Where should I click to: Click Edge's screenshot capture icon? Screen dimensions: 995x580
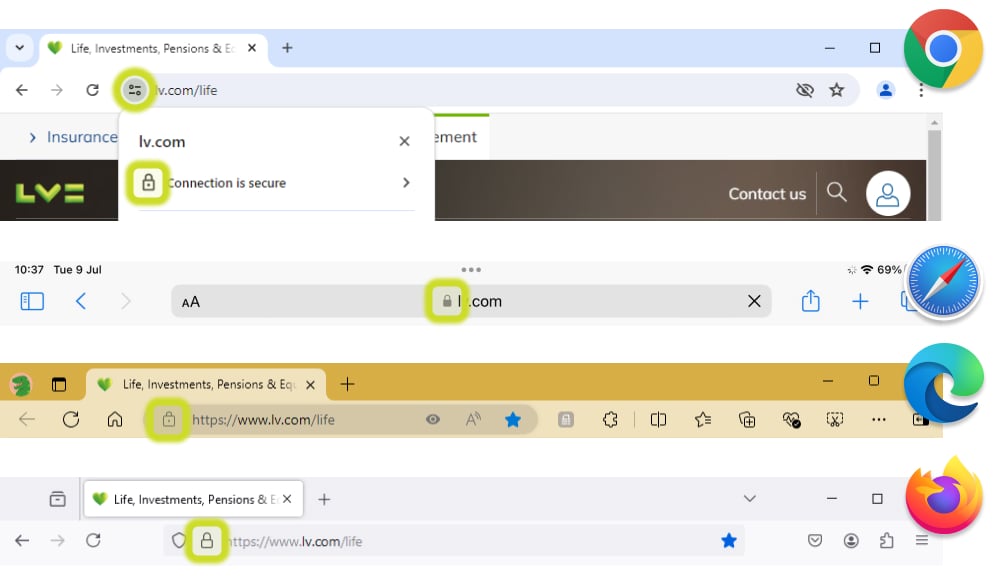(x=834, y=419)
